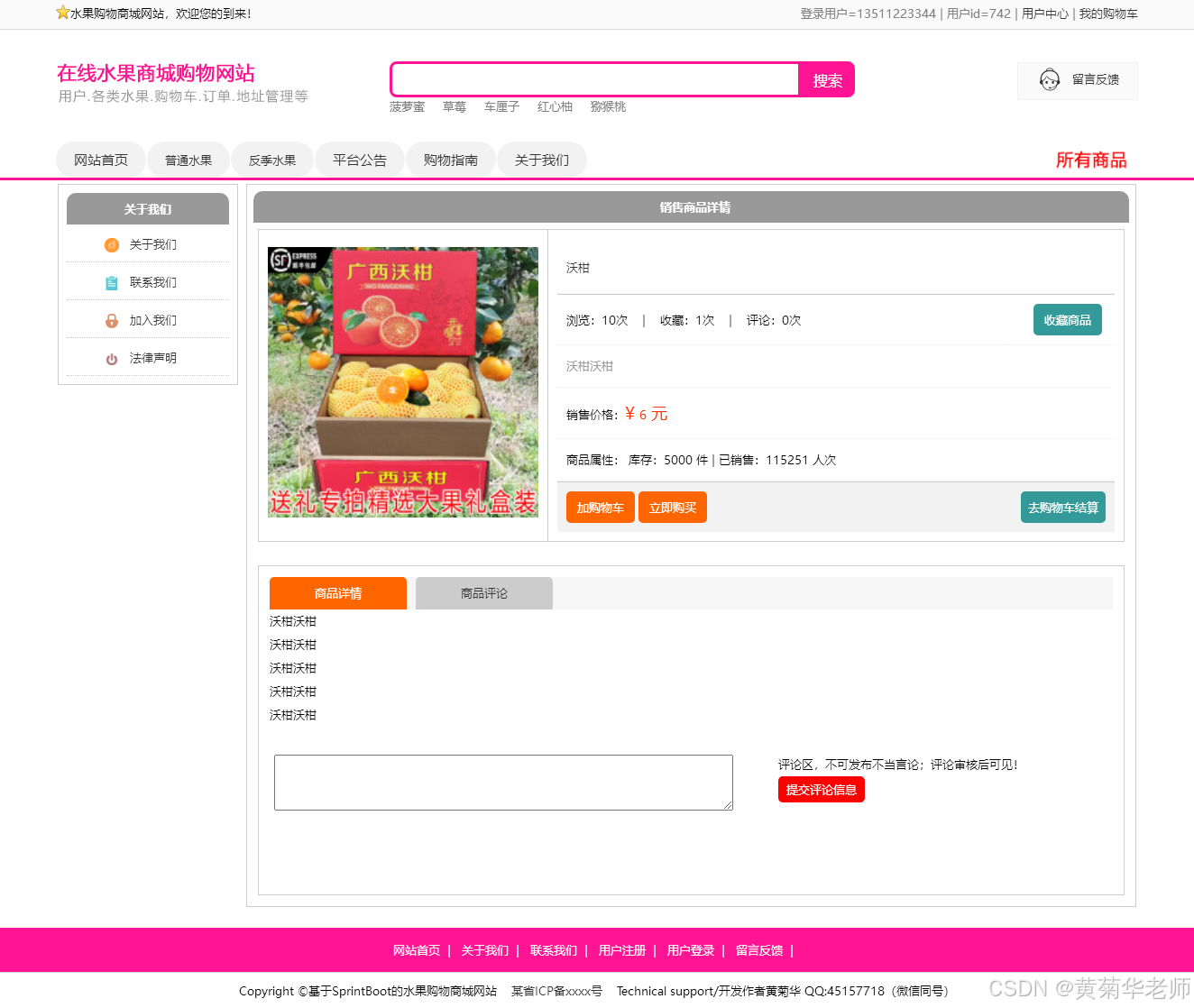Click the lock icon beside 加入我们
This screenshot has height=1008, width=1194.
(x=112, y=321)
